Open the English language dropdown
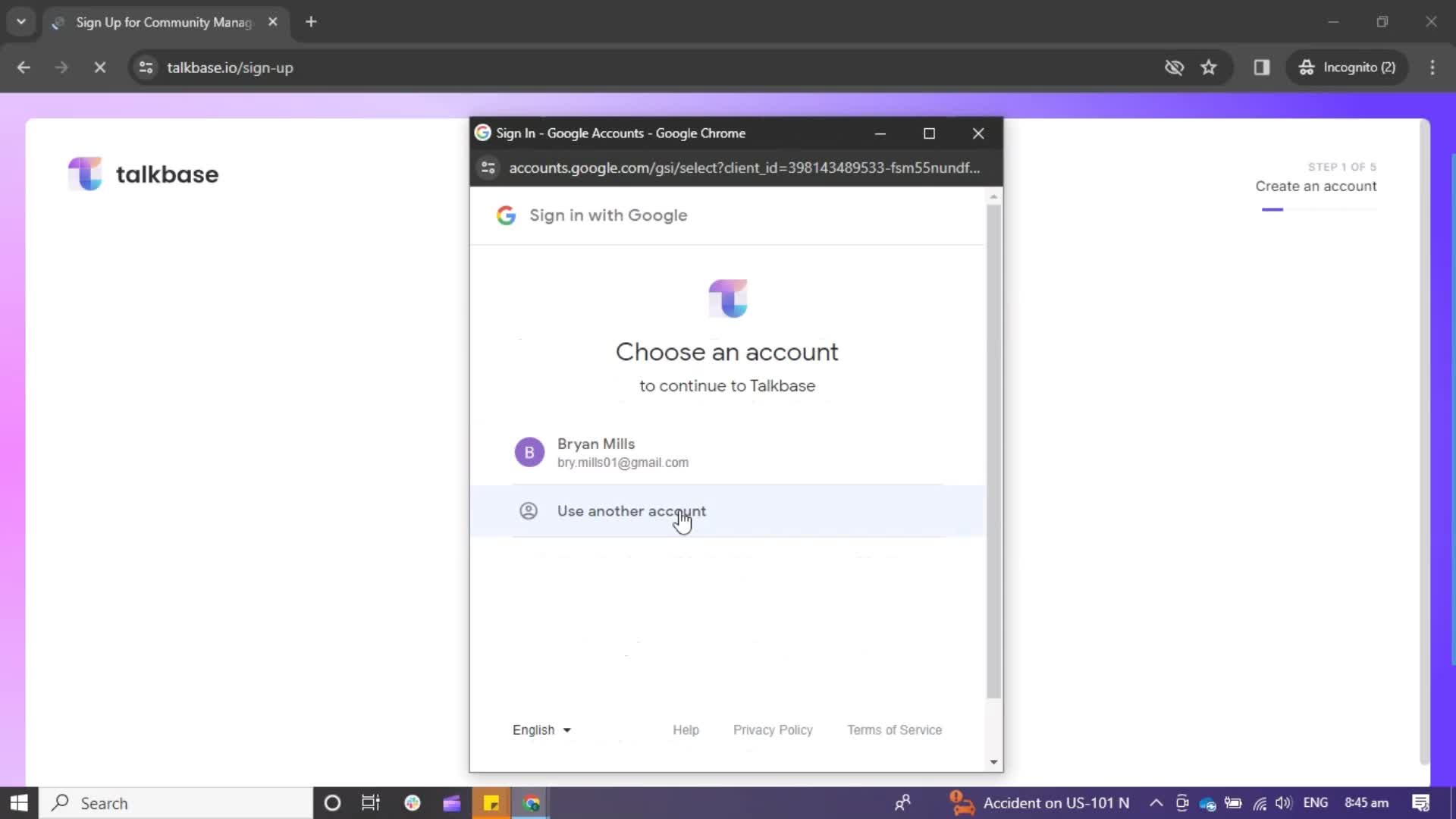The image size is (1456, 819). click(x=541, y=730)
